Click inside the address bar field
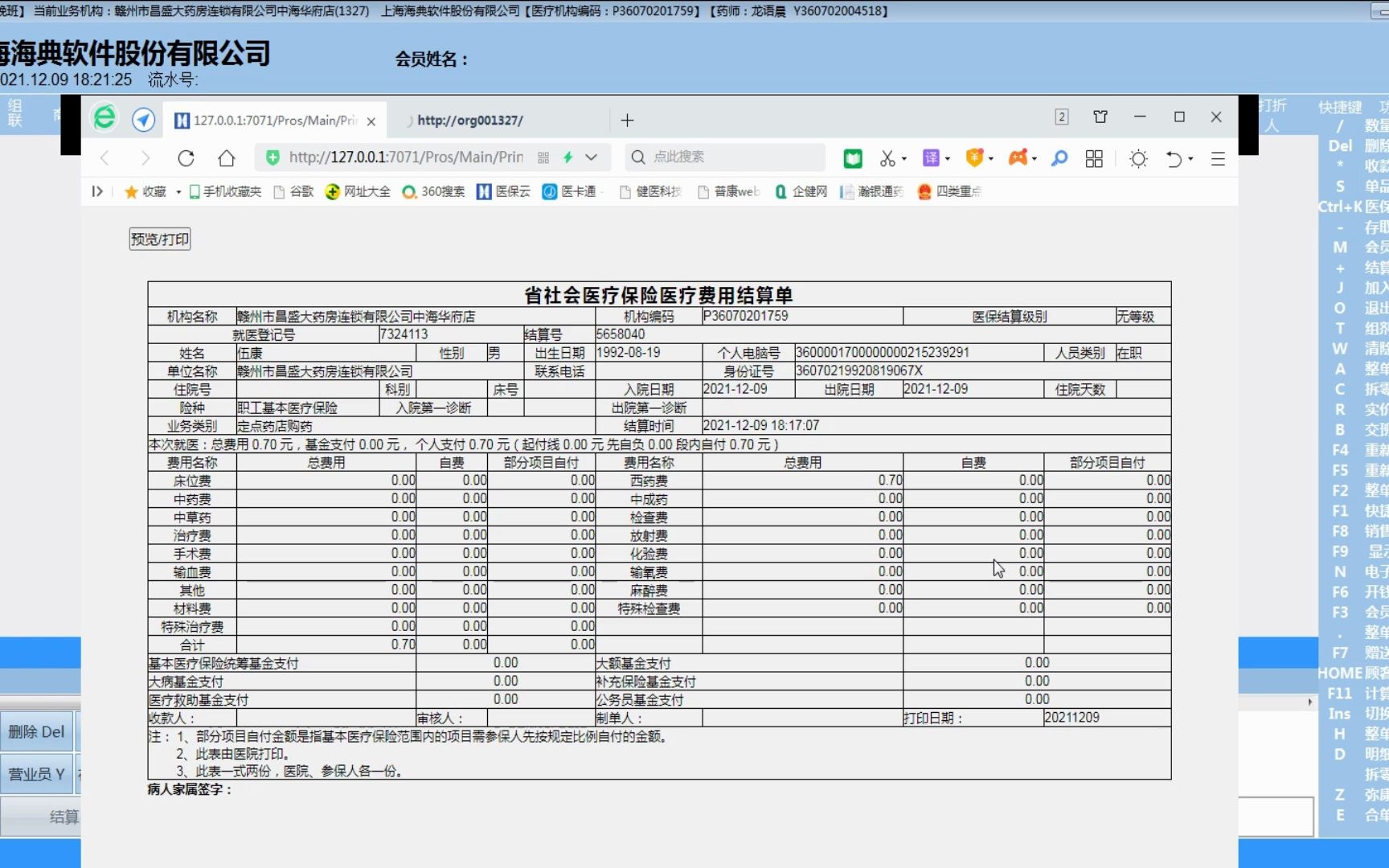The width and height of the screenshot is (1389, 868). click(402, 158)
